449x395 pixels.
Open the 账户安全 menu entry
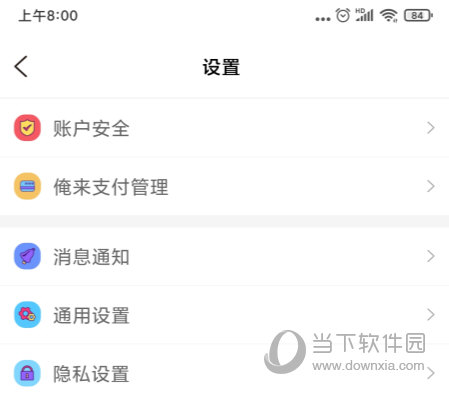[x=224, y=128]
